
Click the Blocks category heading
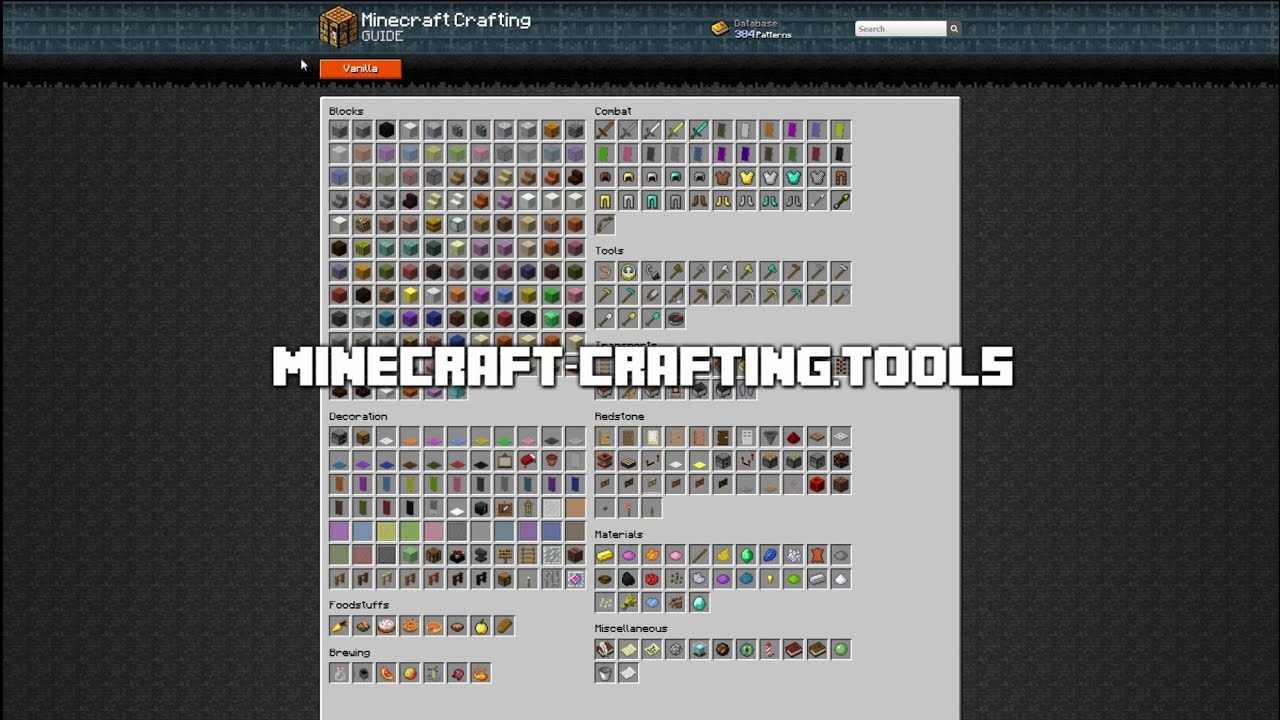coord(346,111)
